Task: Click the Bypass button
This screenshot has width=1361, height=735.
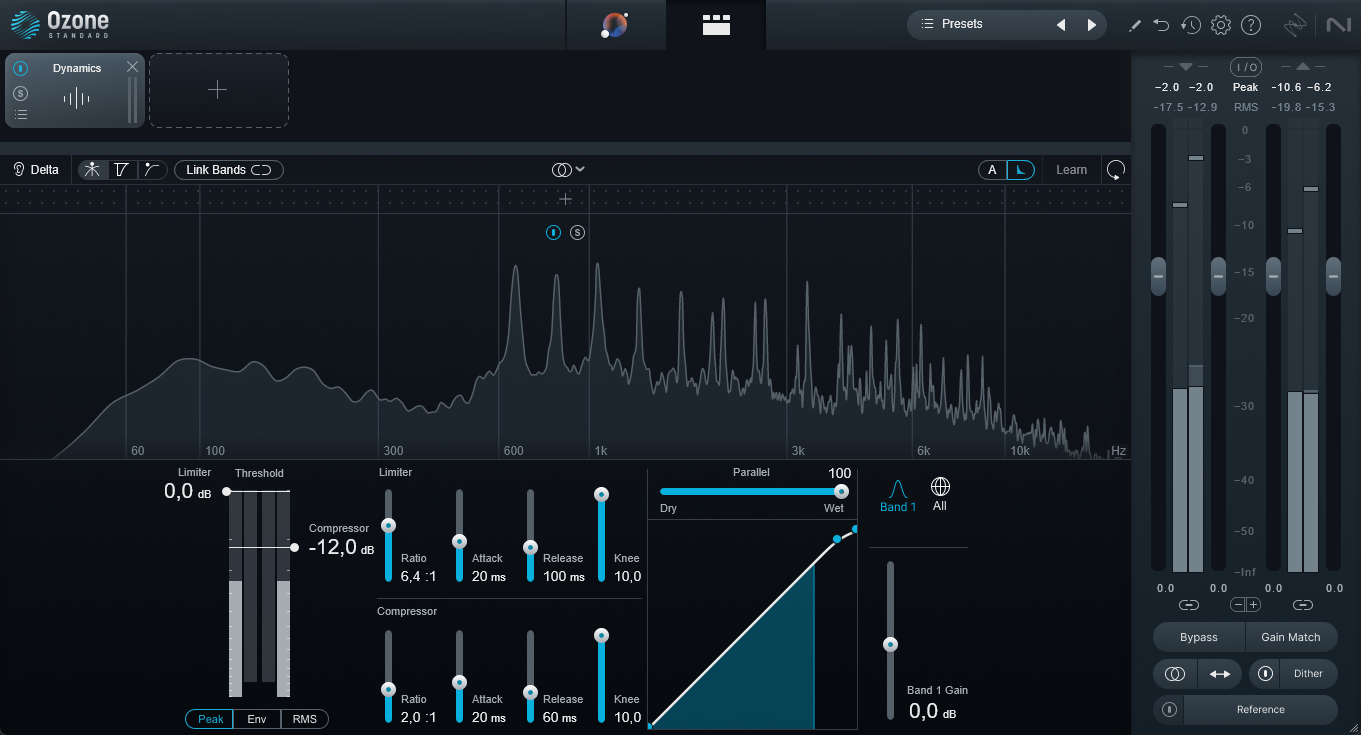Action: coord(1198,637)
